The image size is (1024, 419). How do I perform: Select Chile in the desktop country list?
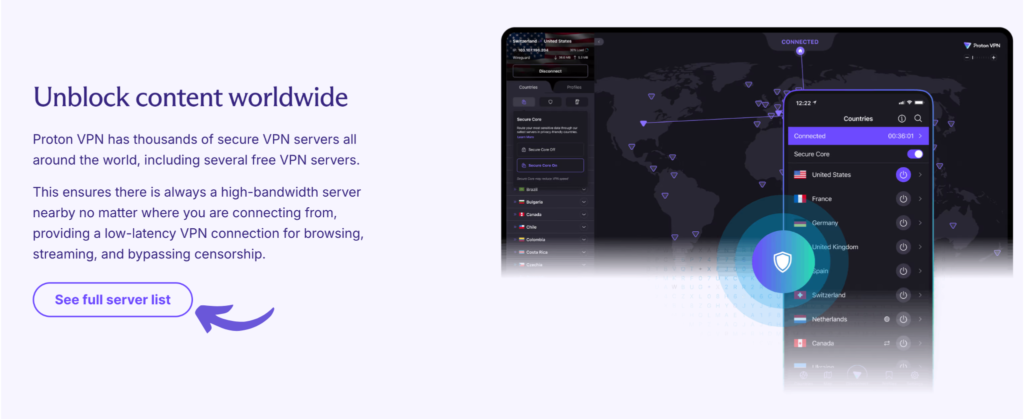pyautogui.click(x=550, y=226)
